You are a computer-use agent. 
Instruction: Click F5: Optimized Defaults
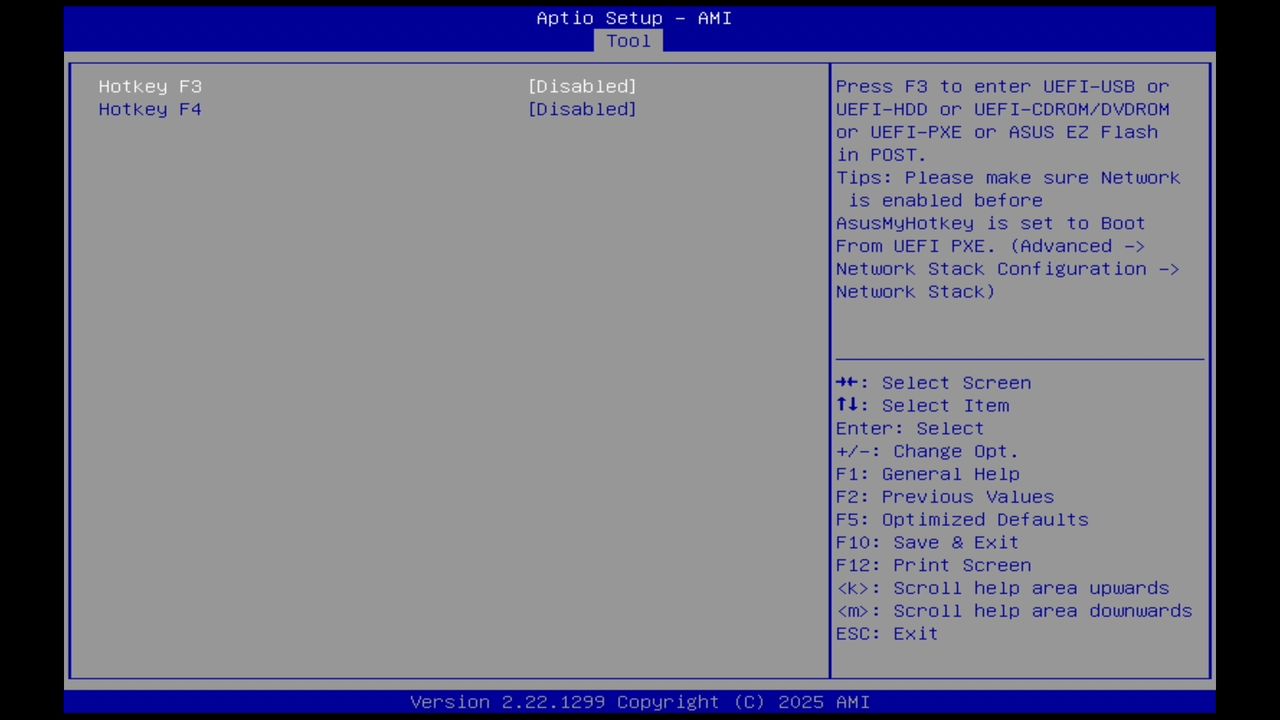click(961, 519)
